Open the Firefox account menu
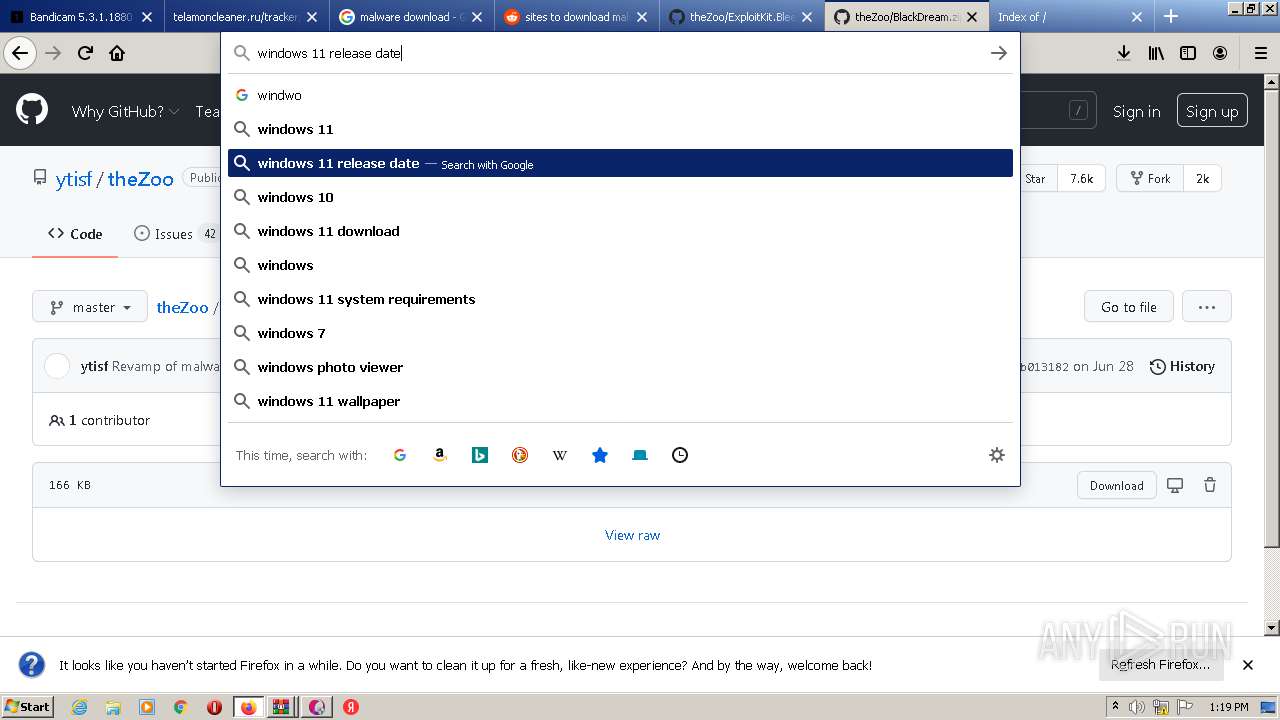 (x=1220, y=53)
